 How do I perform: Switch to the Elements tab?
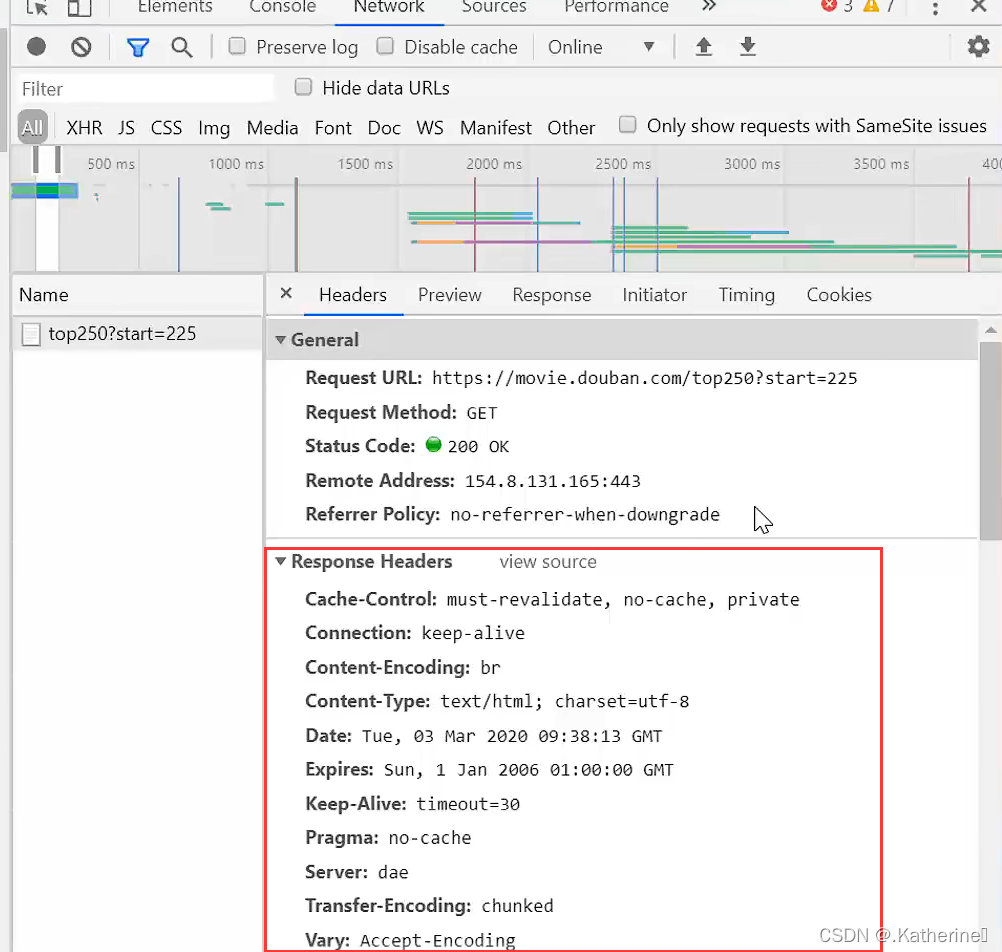tap(175, 7)
